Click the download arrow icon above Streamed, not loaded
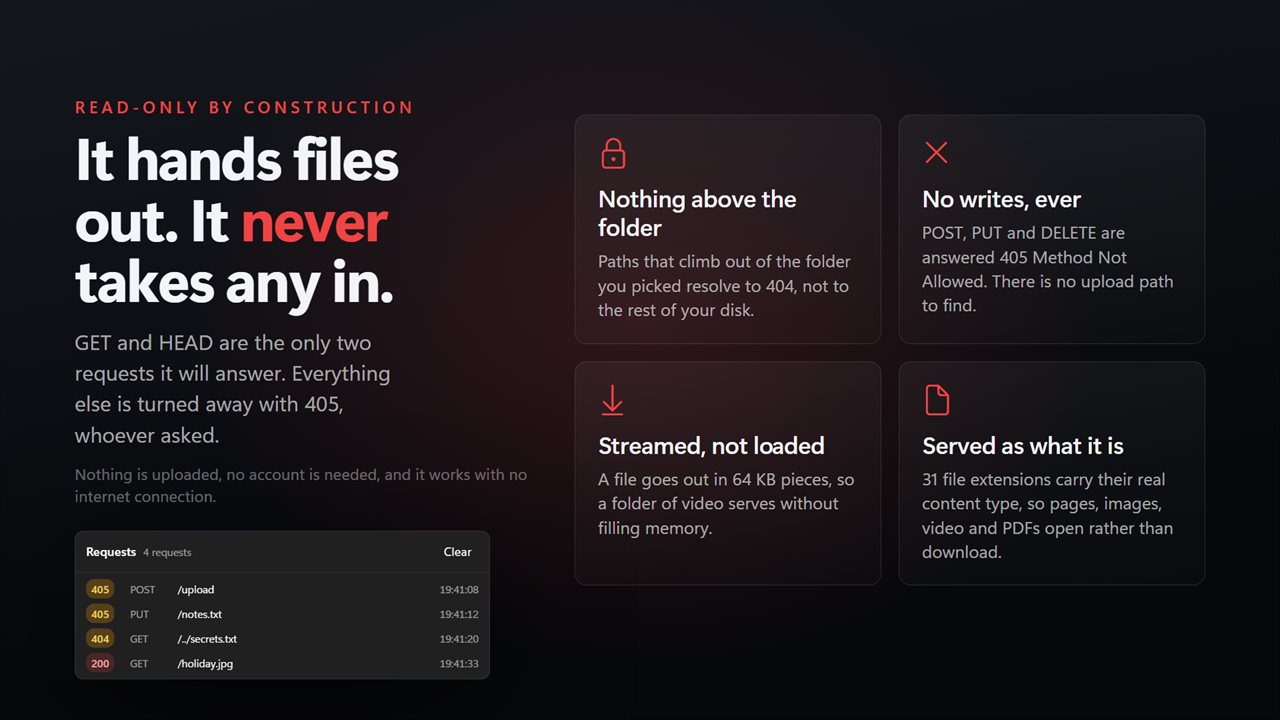This screenshot has width=1280, height=720. click(612, 399)
